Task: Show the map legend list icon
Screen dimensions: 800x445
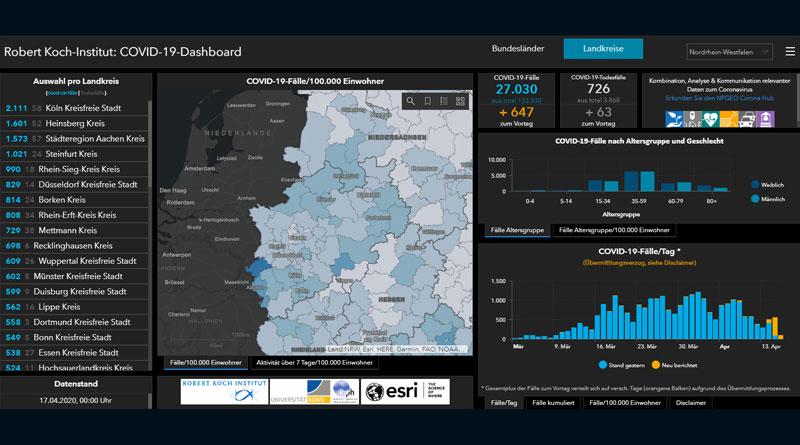Action: click(x=444, y=101)
